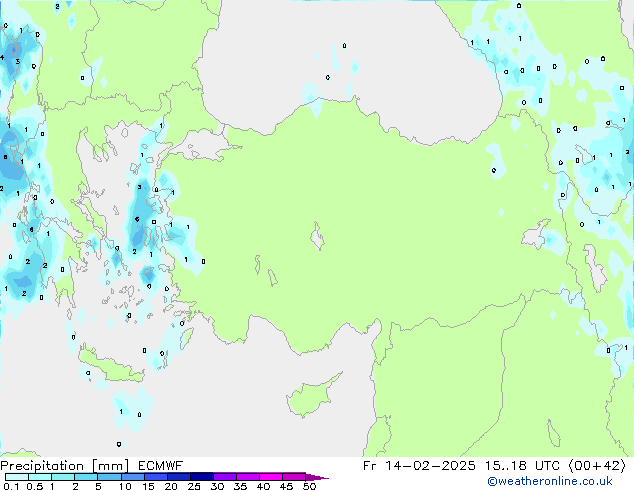
Task: Pick the 40–45 mm magenta legend swatch
Action: (x=271, y=477)
